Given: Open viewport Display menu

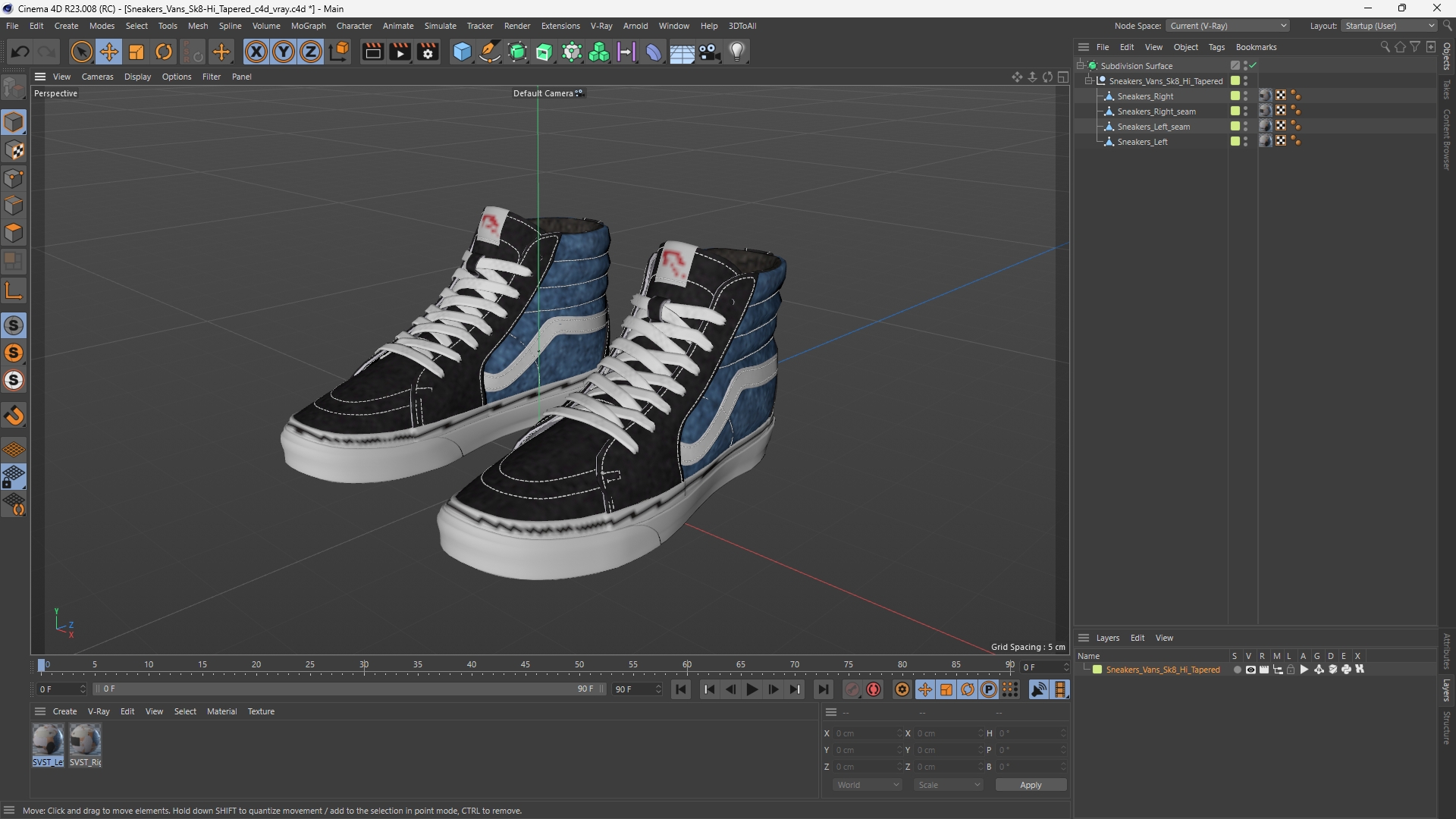Looking at the screenshot, I should (x=137, y=77).
